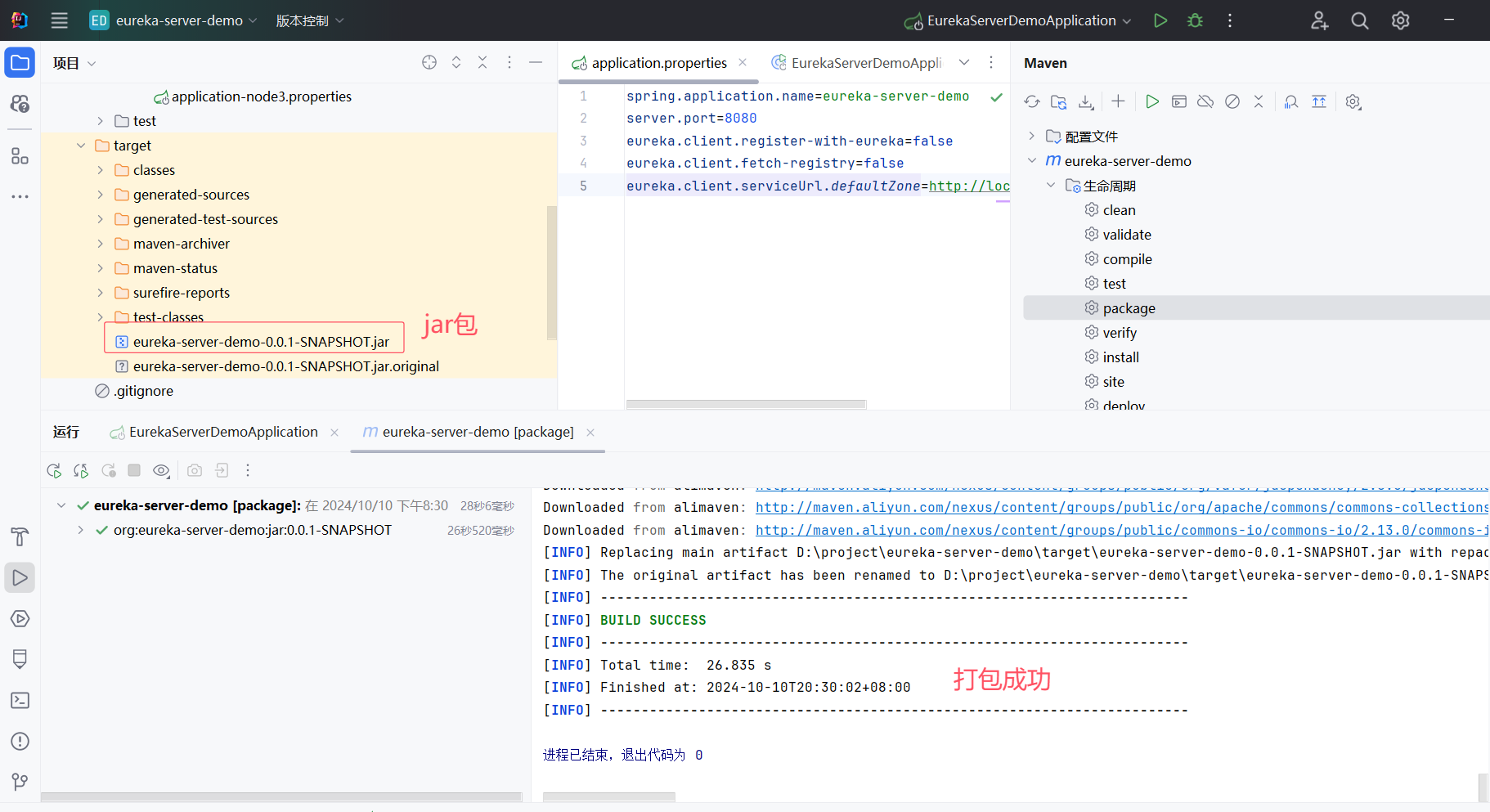Open IDE settings gear icon
This screenshot has height=812, width=1490.
click(x=1400, y=20)
